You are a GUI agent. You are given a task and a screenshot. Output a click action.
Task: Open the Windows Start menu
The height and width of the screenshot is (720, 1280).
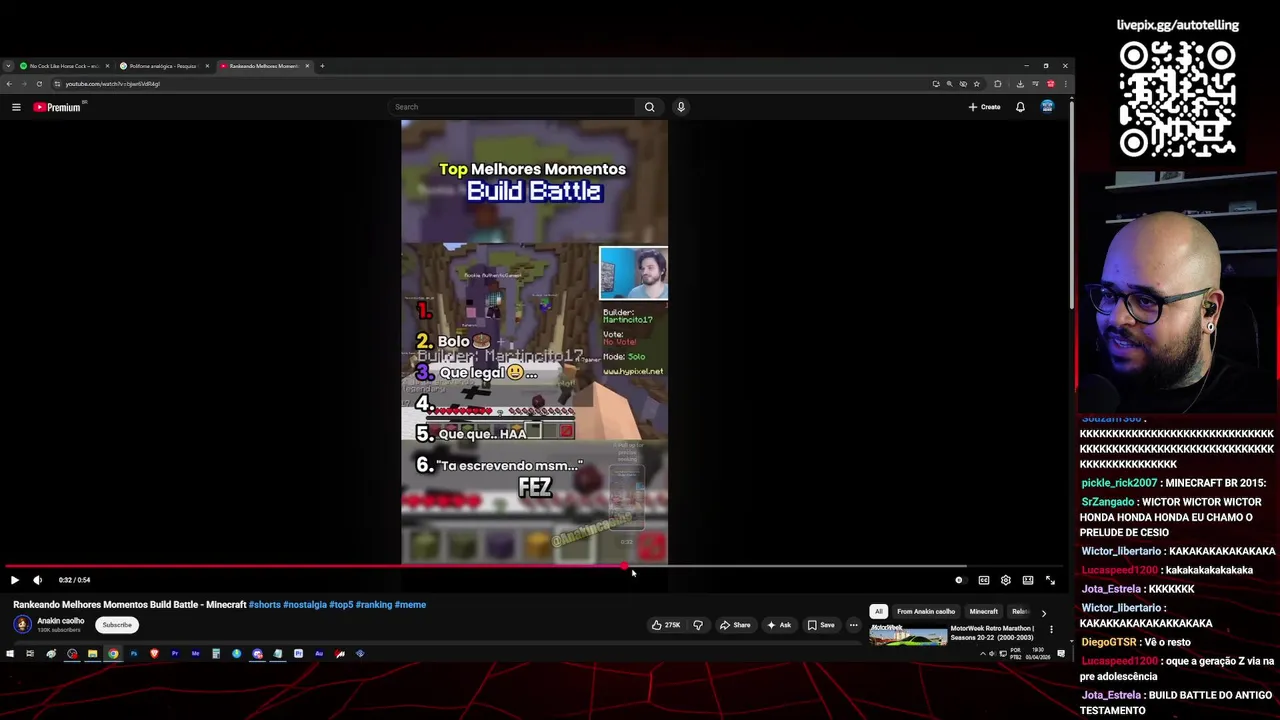[10, 654]
